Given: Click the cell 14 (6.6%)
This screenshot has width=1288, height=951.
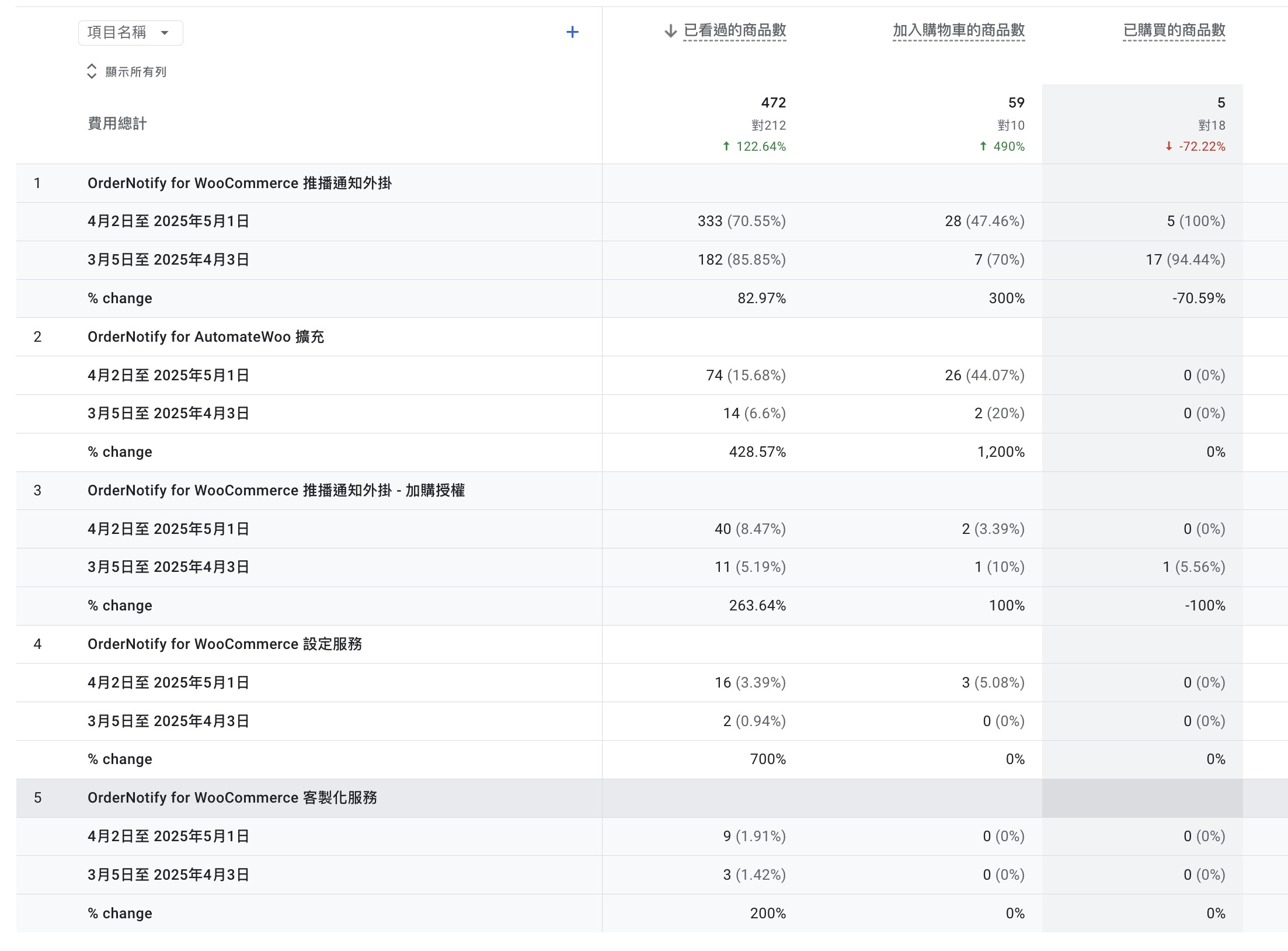Looking at the screenshot, I should coord(754,414).
